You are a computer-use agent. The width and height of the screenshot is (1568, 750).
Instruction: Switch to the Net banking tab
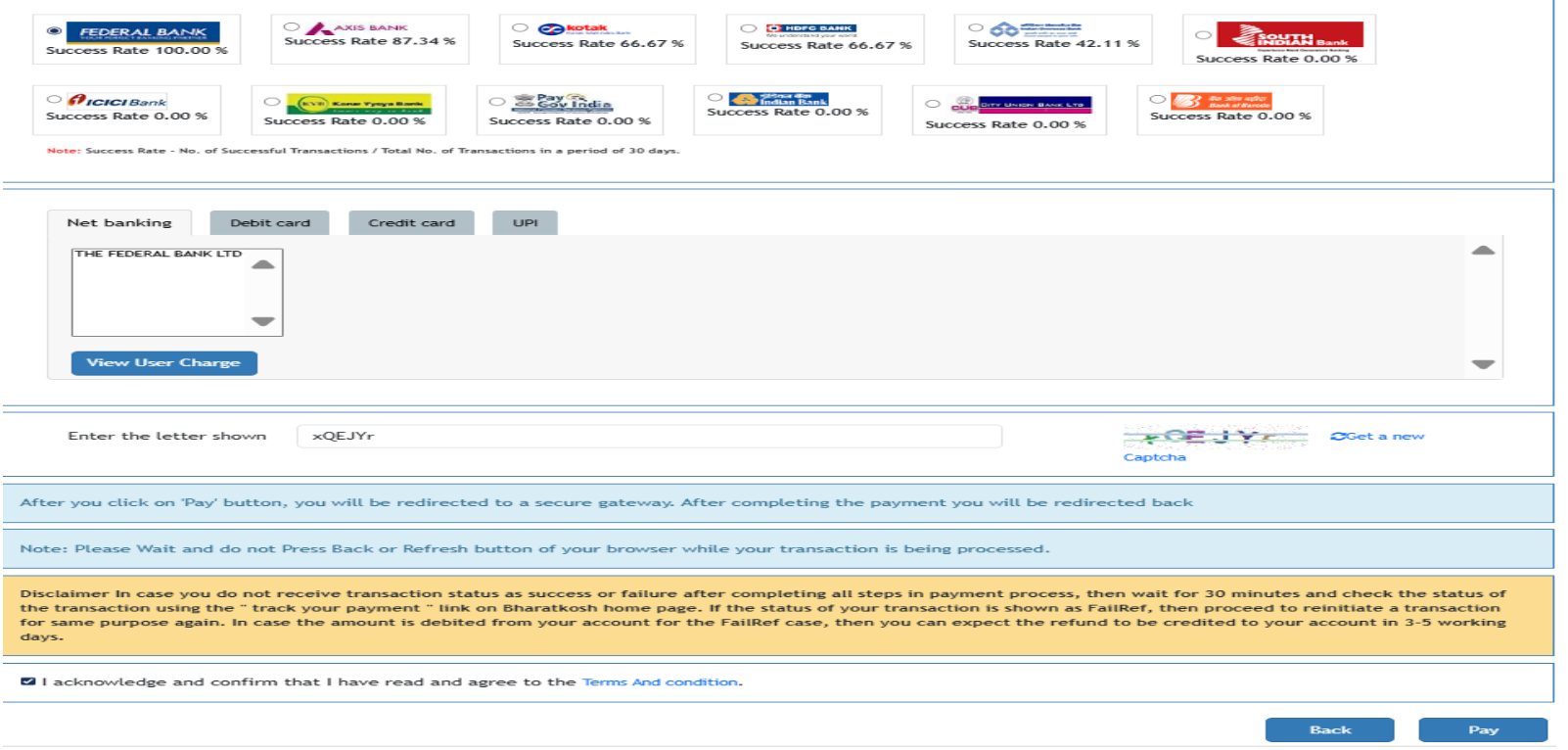click(119, 223)
